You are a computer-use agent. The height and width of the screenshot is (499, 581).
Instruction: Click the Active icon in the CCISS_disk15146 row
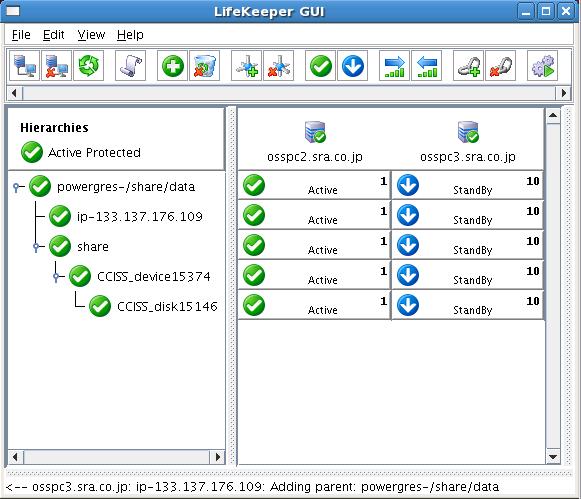coord(254,305)
